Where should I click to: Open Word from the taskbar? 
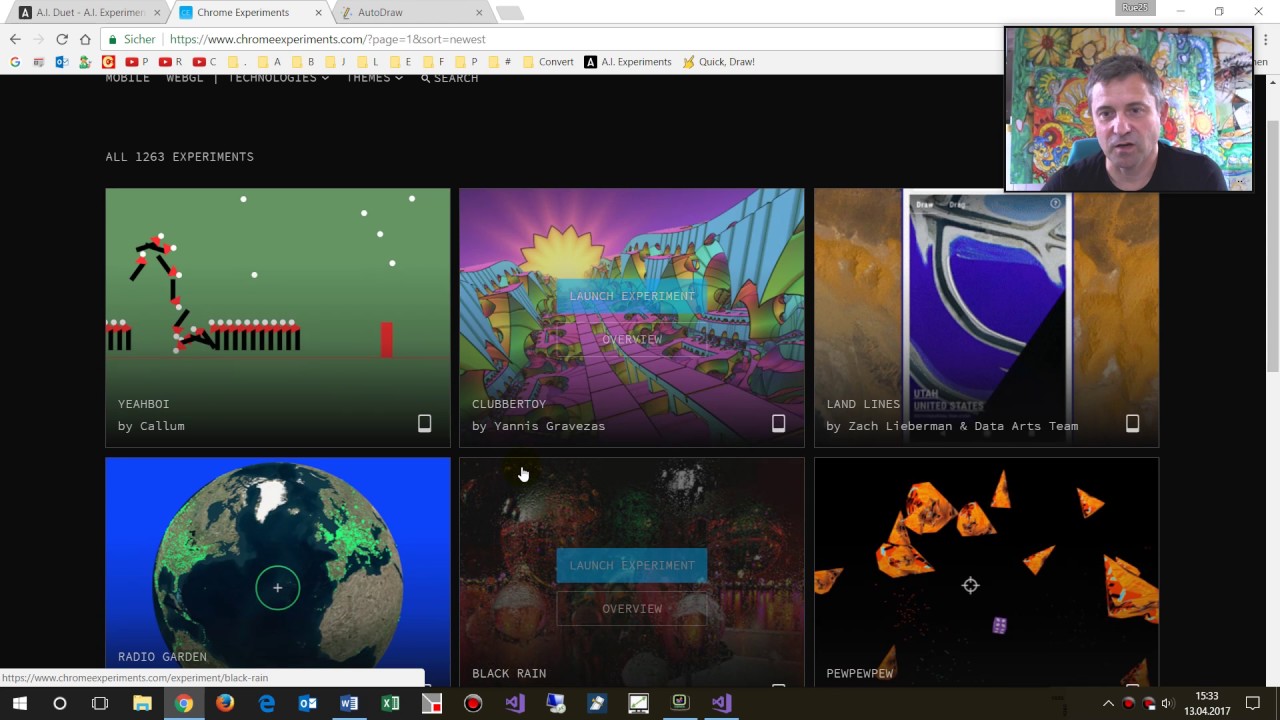tap(349, 703)
